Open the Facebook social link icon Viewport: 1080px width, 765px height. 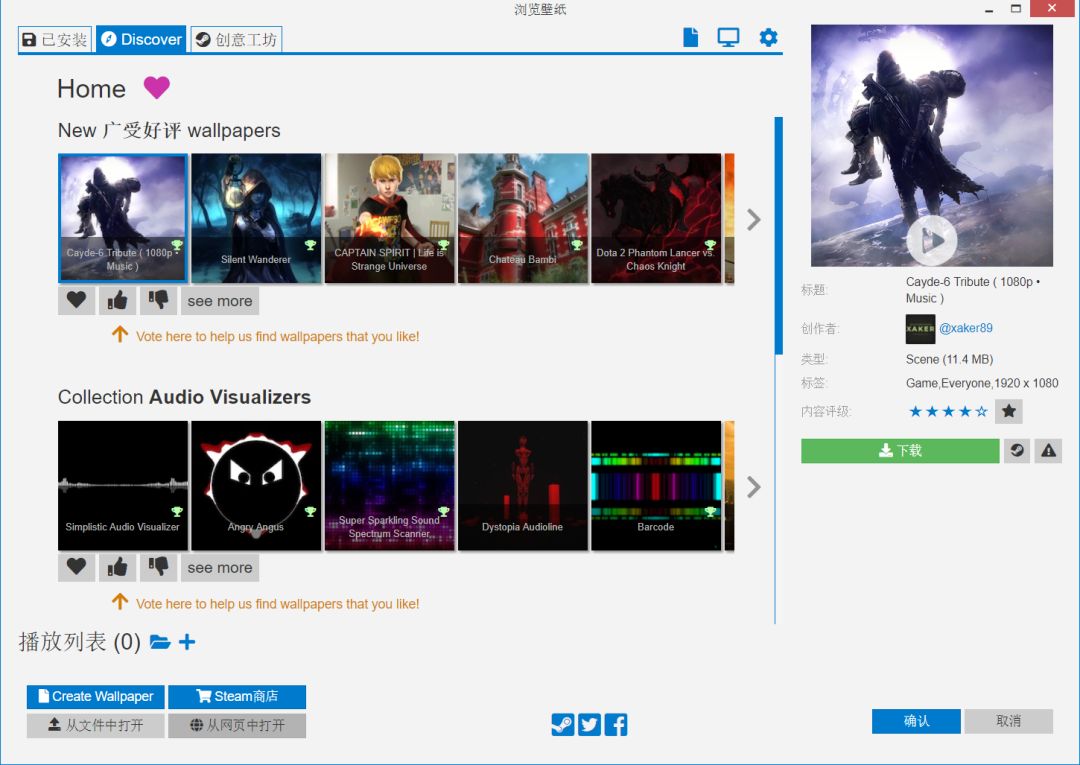[616, 725]
